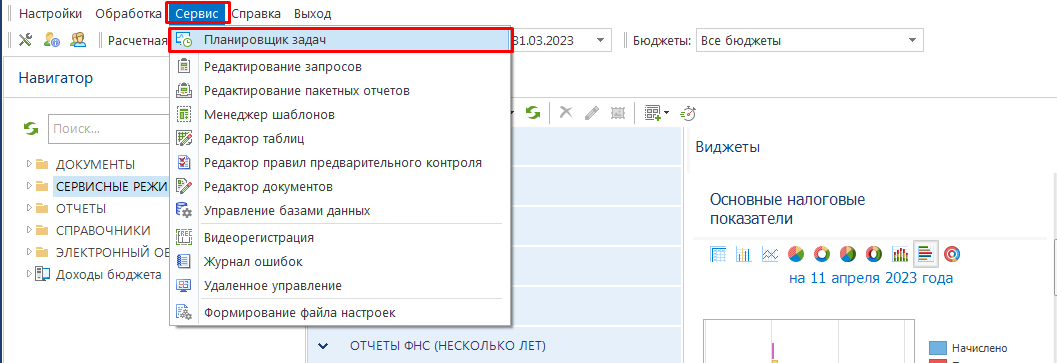Image resolution: width=1057 pixels, height=363 pixels.
Task: Open Редактор таблиц
Action: pos(341,139)
